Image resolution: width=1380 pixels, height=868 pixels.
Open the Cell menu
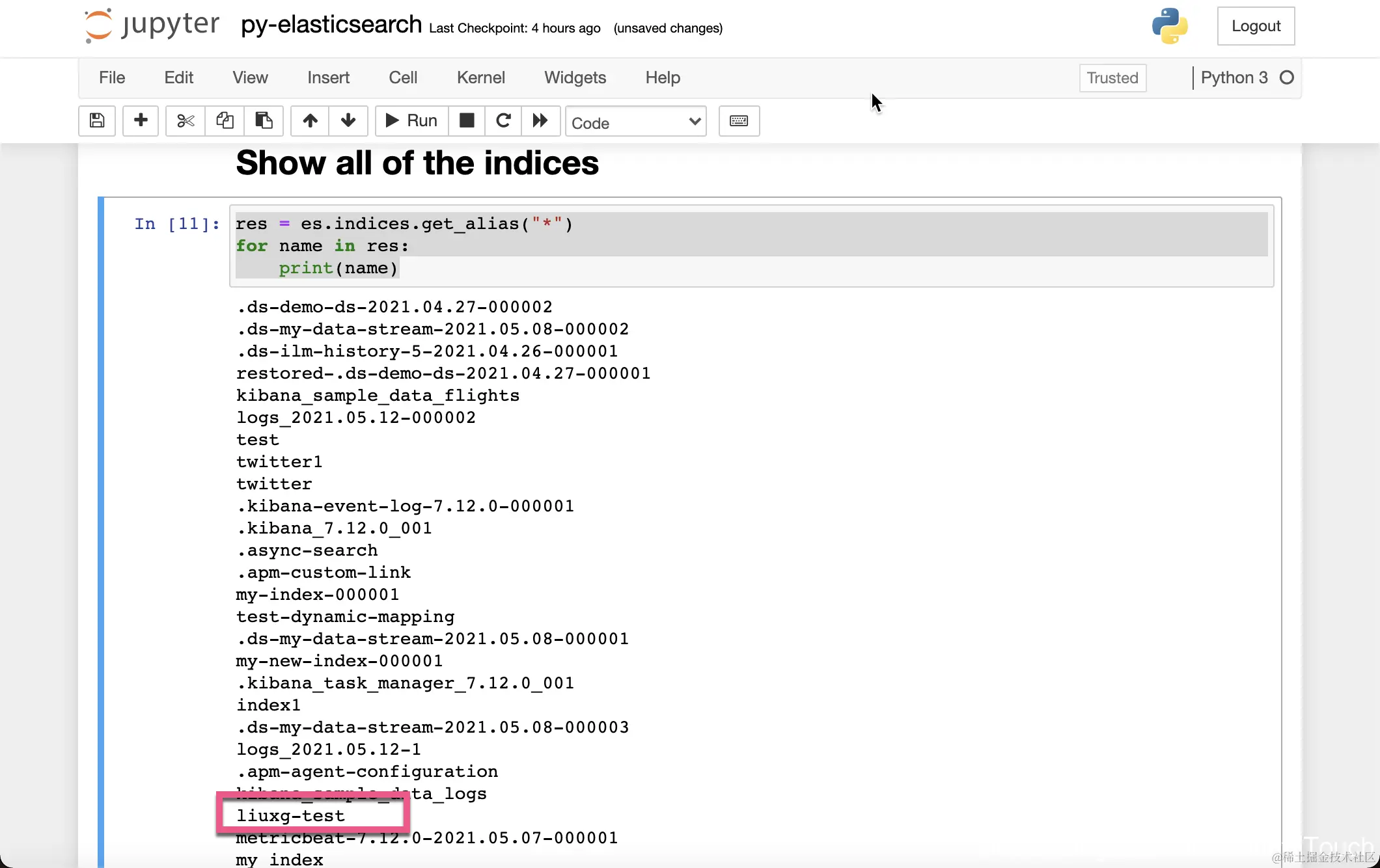(x=402, y=77)
